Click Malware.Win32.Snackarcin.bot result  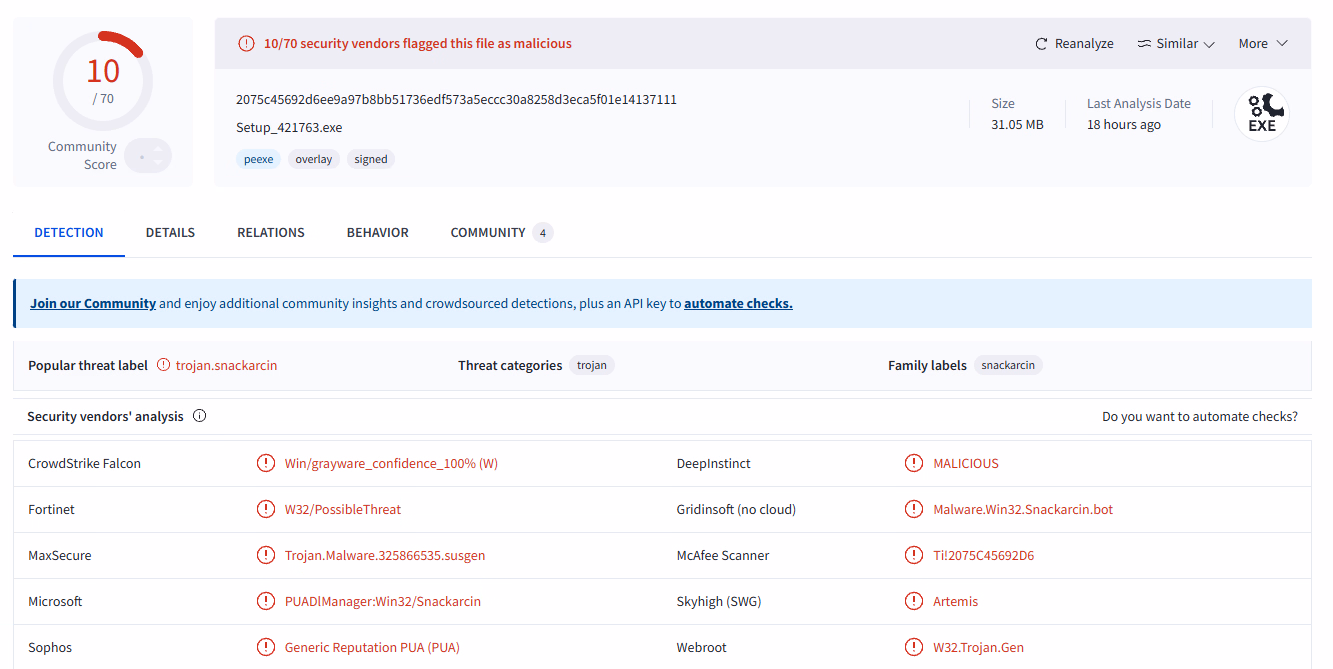1023,509
